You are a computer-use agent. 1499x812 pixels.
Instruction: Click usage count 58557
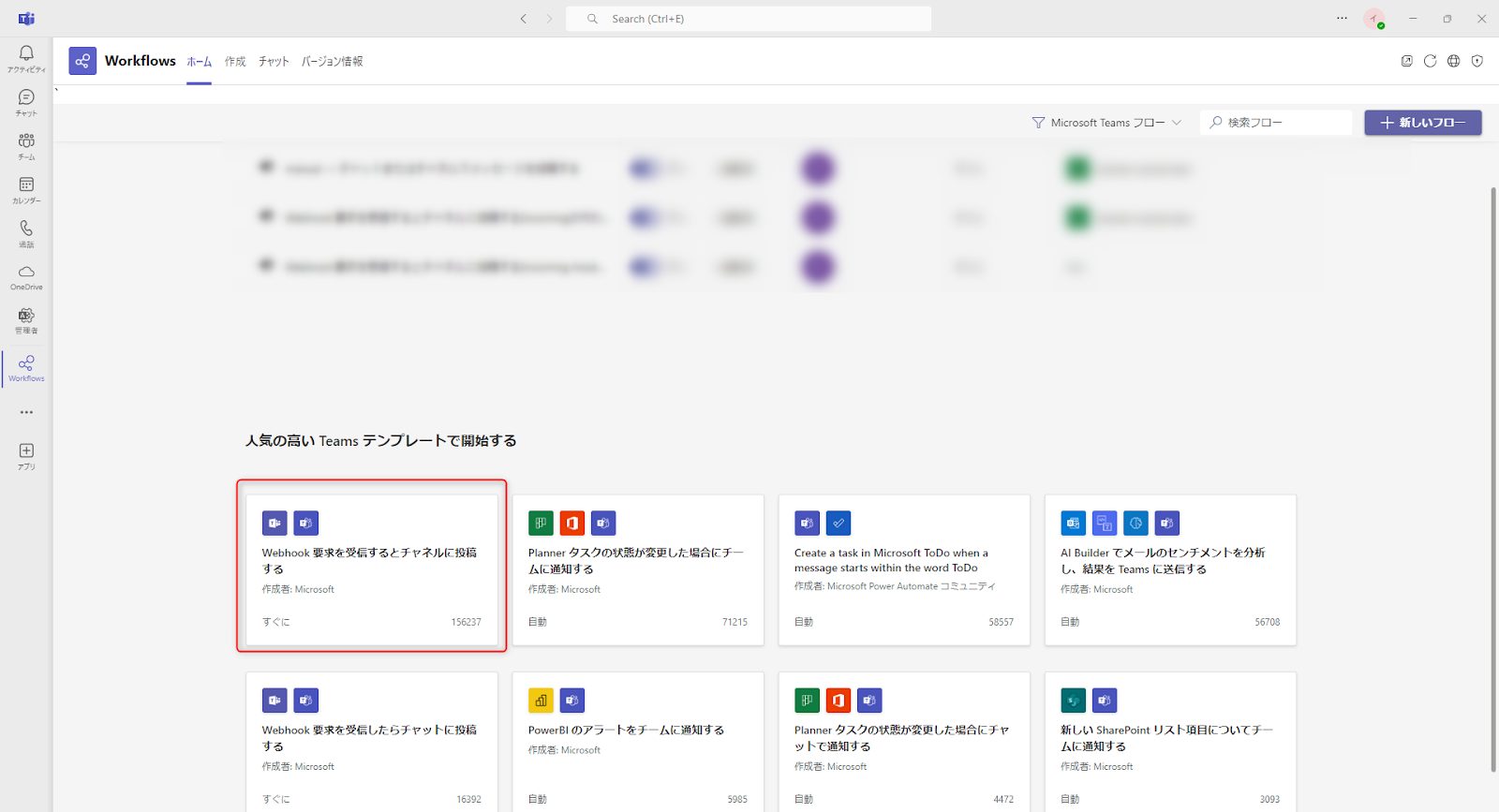point(1001,622)
